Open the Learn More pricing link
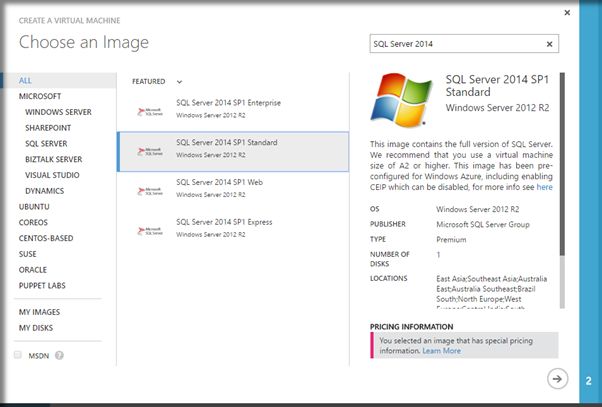The height and width of the screenshot is (407, 602). coord(441,351)
